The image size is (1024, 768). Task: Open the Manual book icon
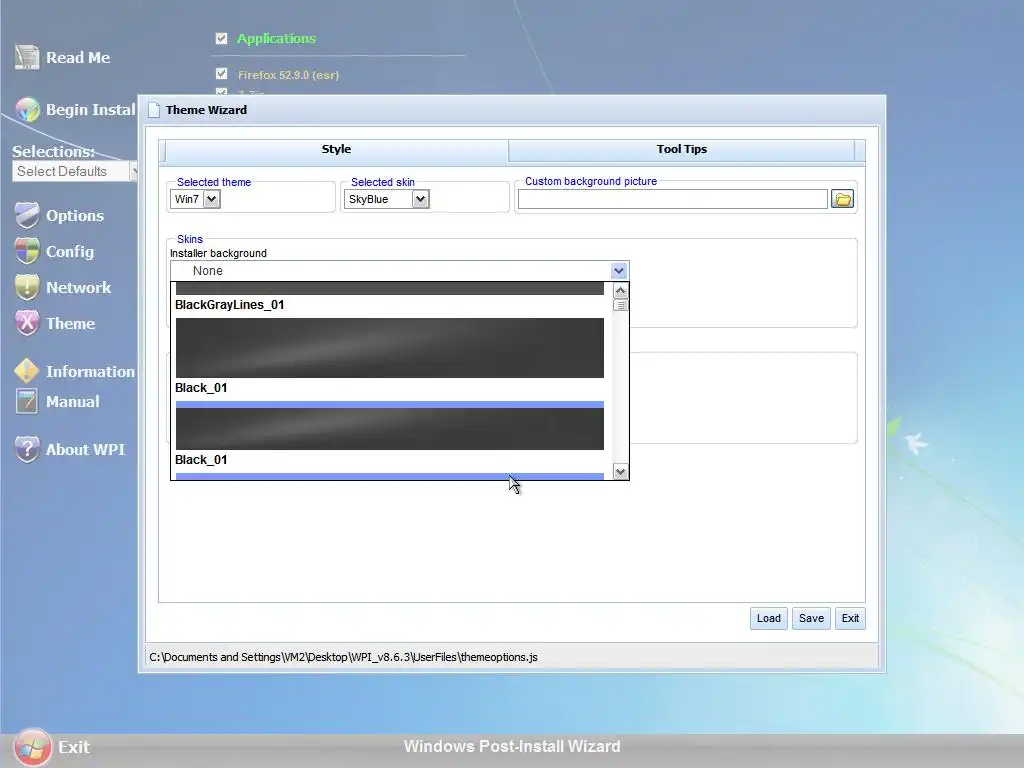(x=27, y=402)
